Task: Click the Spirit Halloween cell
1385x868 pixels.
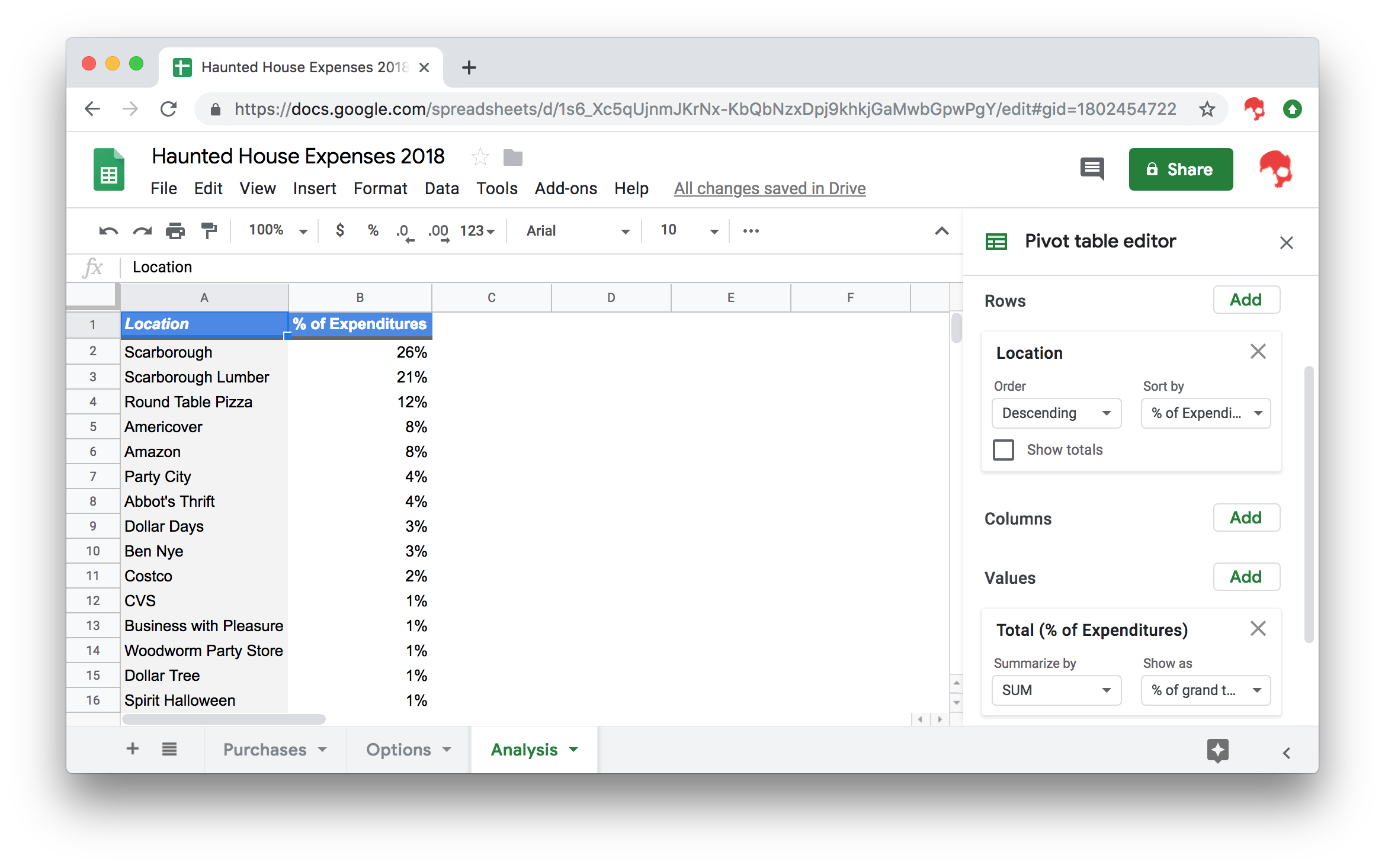Action: (204, 700)
